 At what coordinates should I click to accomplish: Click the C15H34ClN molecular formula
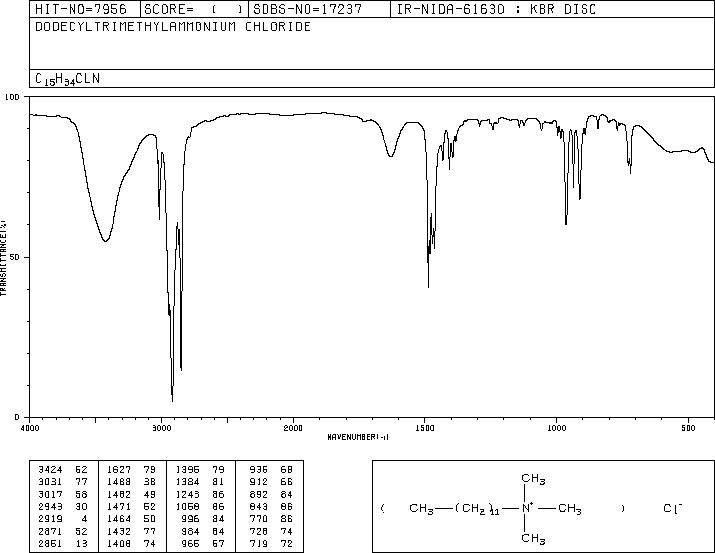coord(67,79)
